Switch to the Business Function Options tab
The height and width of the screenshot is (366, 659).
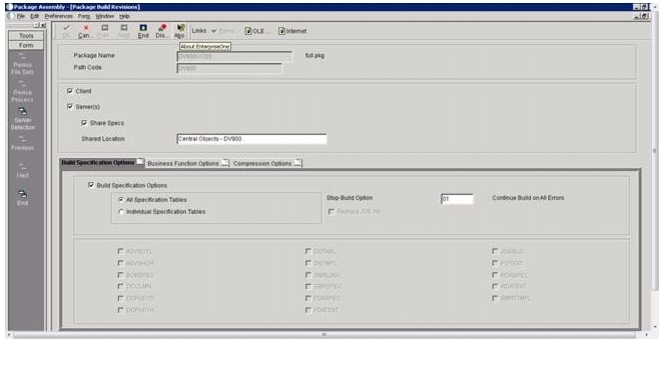point(187,163)
